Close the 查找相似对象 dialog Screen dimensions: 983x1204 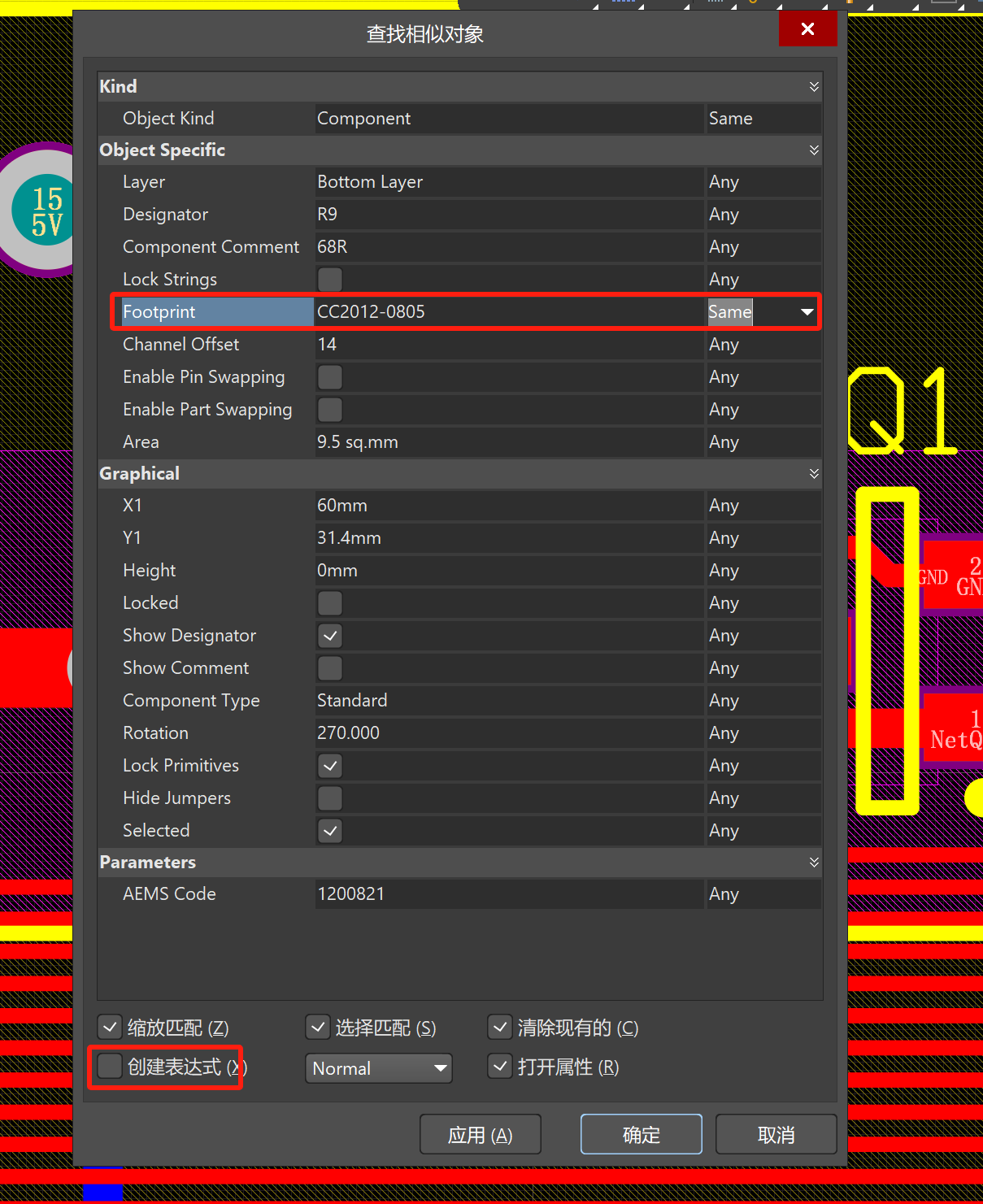tap(807, 29)
